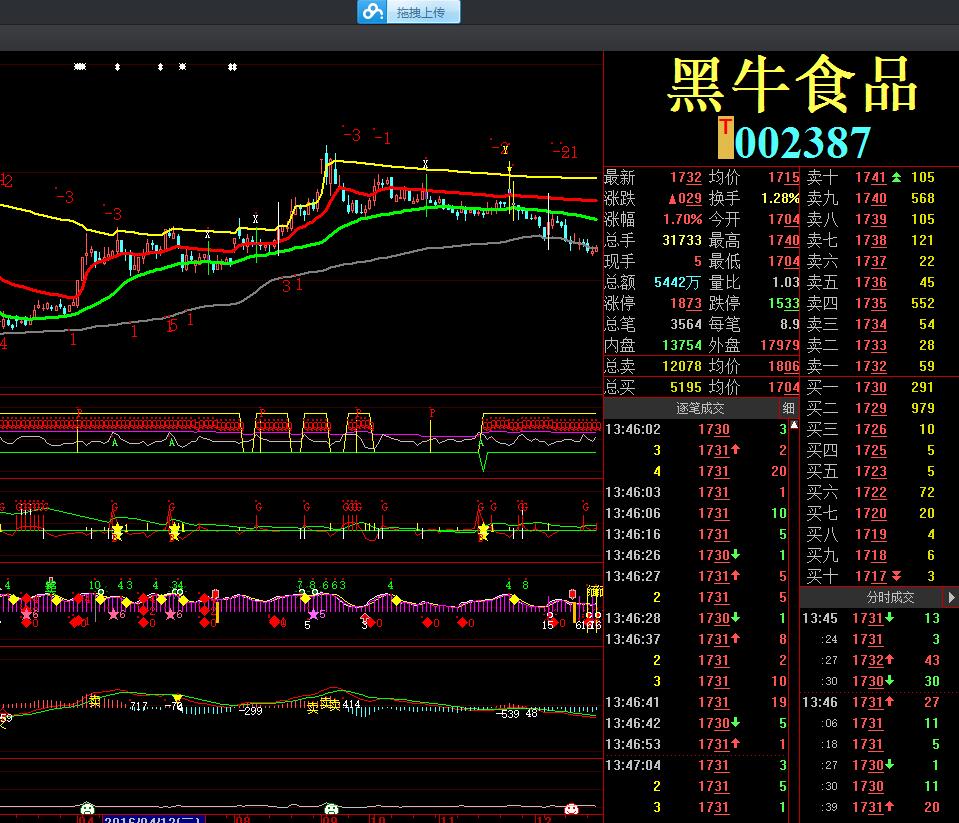959x823 pixels.
Task: Select the 13:46:53 tick trade row
Action: (696, 744)
